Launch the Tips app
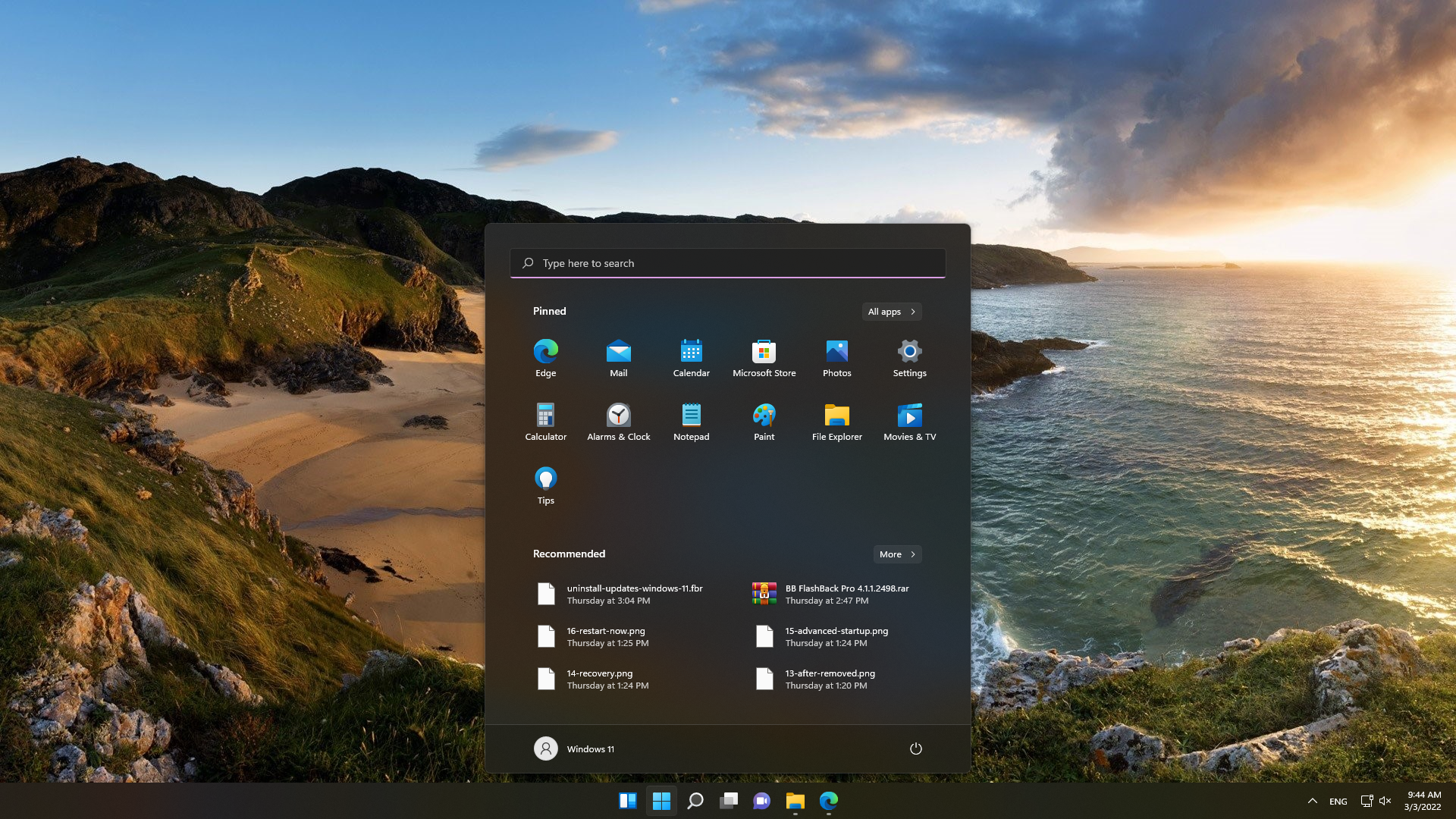Screen dimensions: 1456x819 (x=545, y=485)
